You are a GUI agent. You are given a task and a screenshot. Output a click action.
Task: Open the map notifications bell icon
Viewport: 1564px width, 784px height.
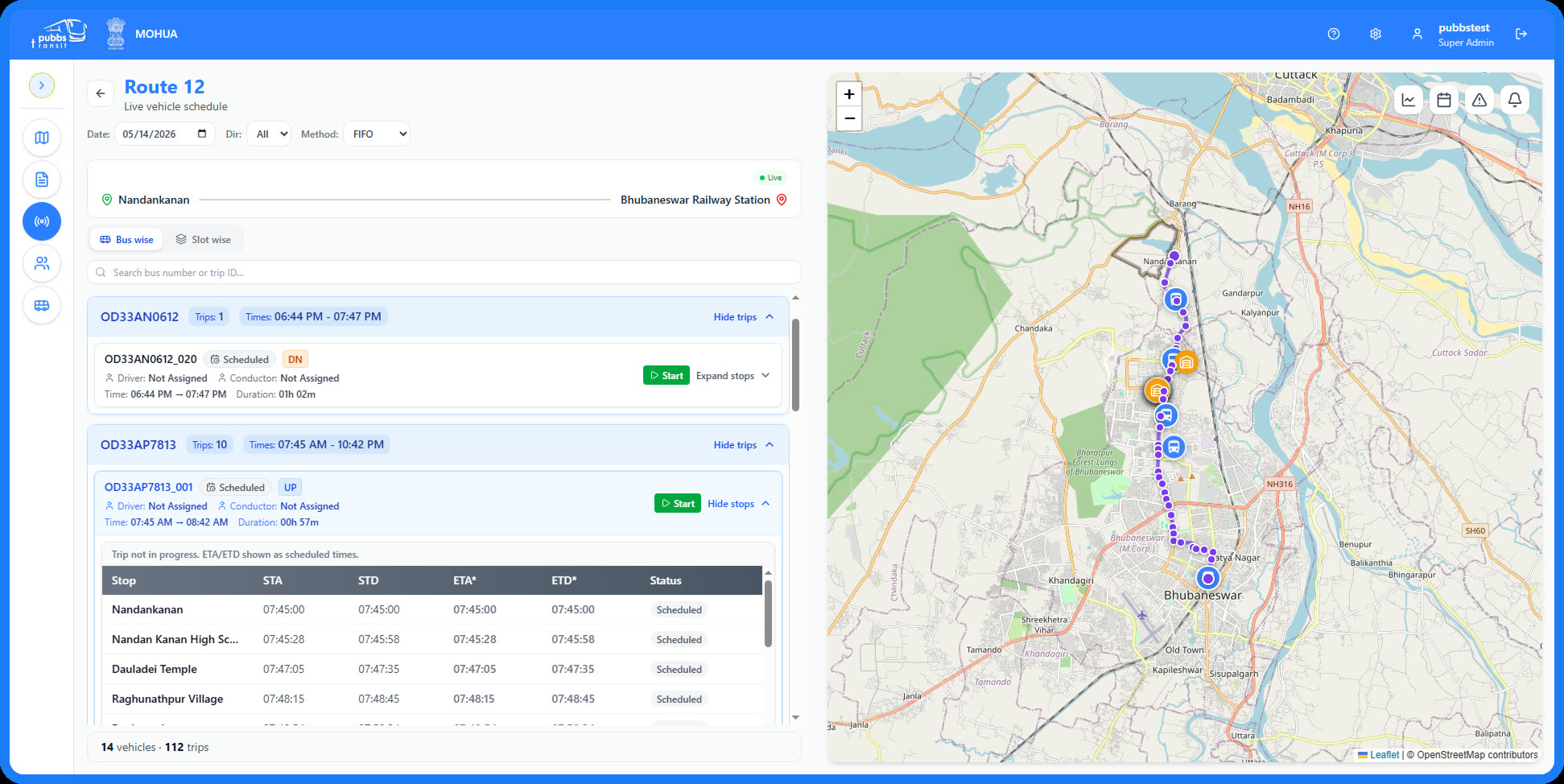[x=1515, y=100]
